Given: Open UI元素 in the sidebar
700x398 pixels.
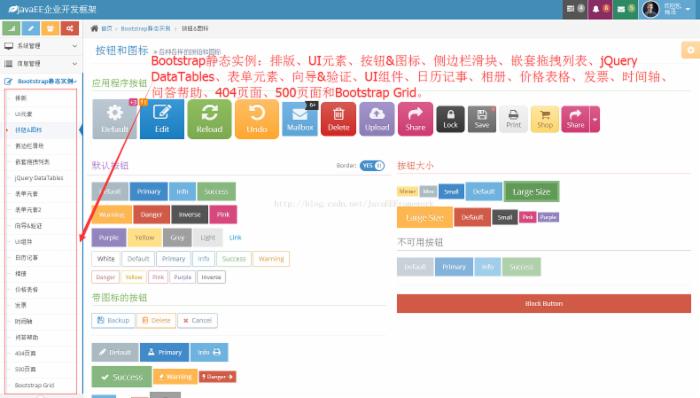Looking at the screenshot, I should [23, 114].
